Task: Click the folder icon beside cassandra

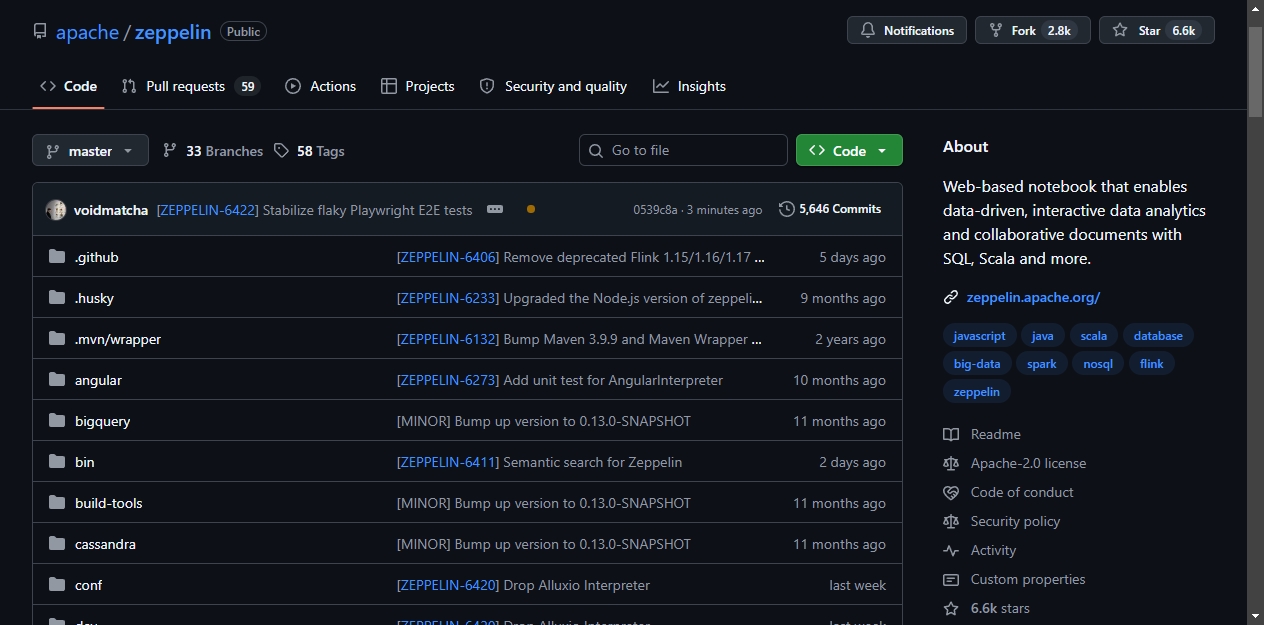Action: (57, 544)
